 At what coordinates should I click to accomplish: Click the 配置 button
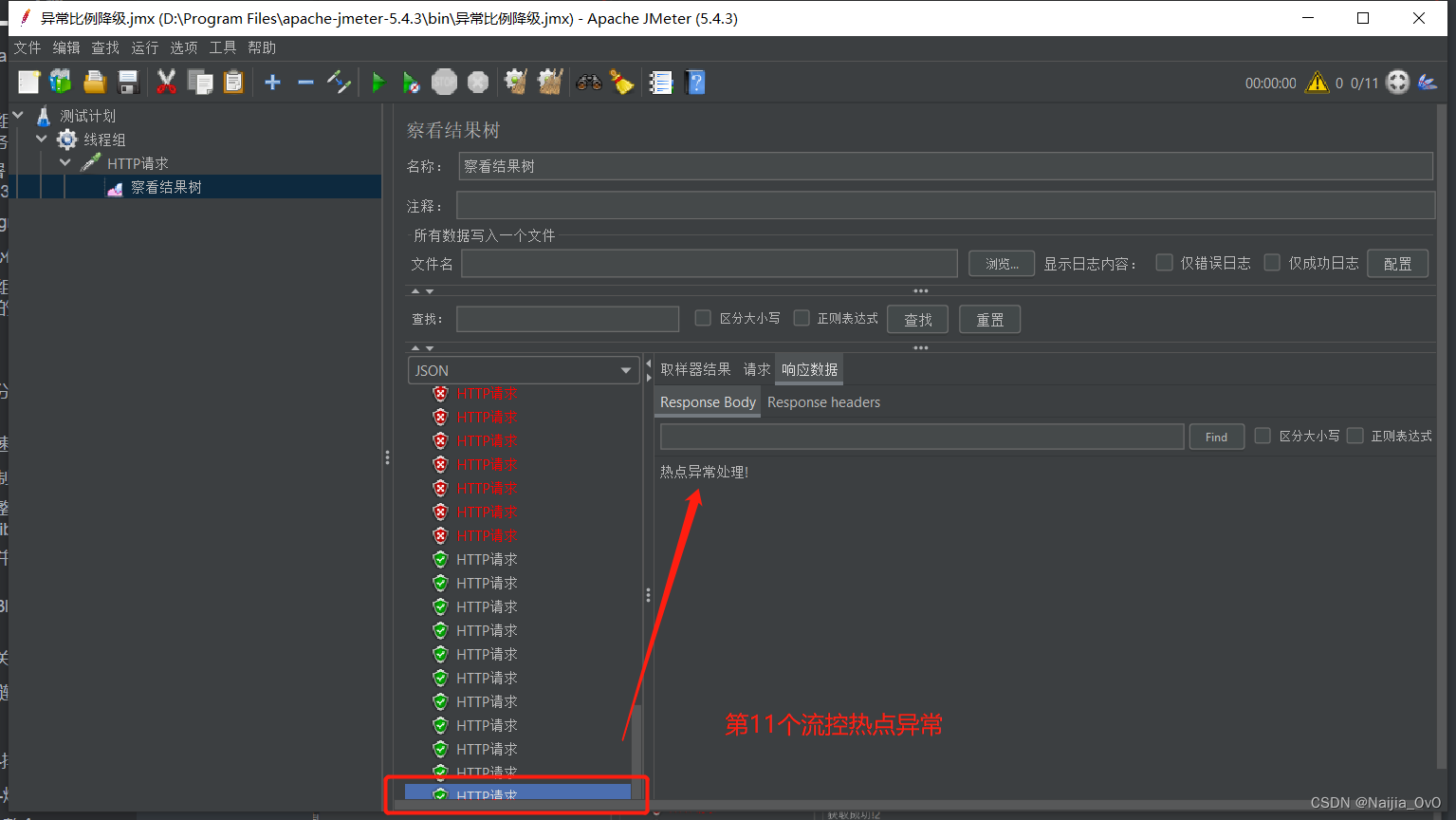(1398, 264)
